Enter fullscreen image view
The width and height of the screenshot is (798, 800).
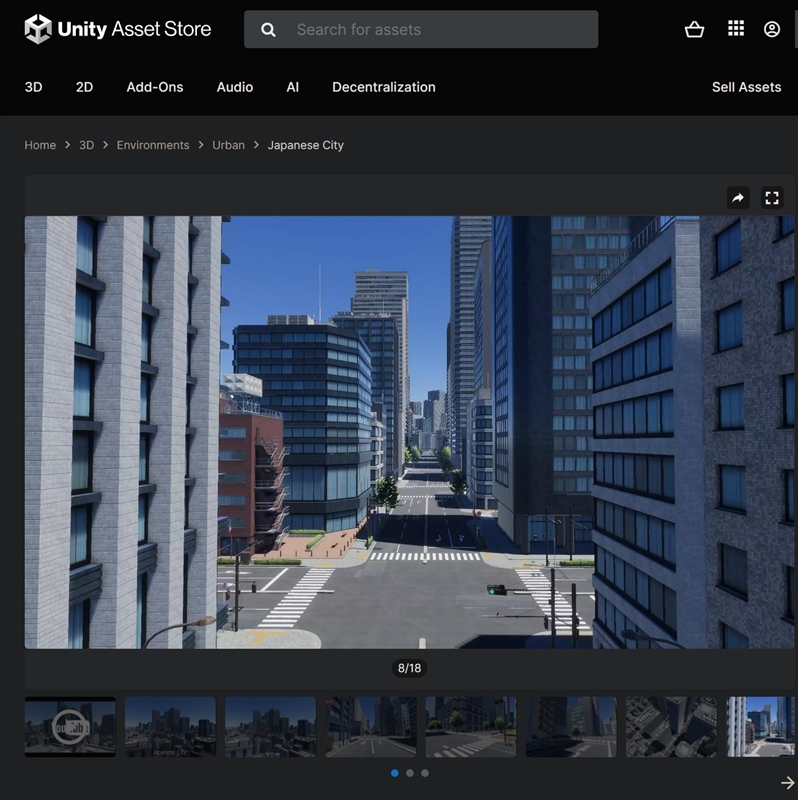(772, 198)
